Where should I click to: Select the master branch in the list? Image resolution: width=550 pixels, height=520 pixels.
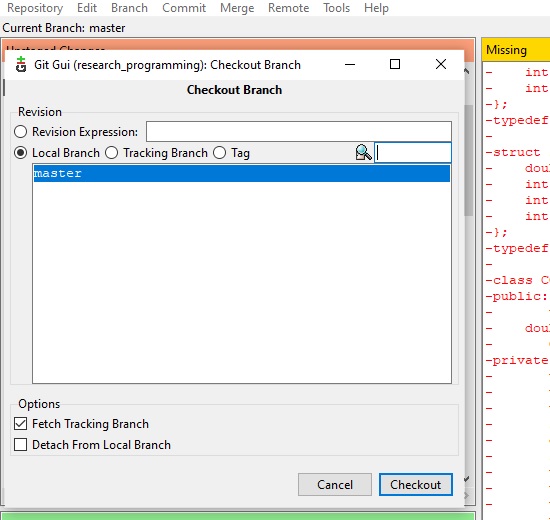click(241, 173)
